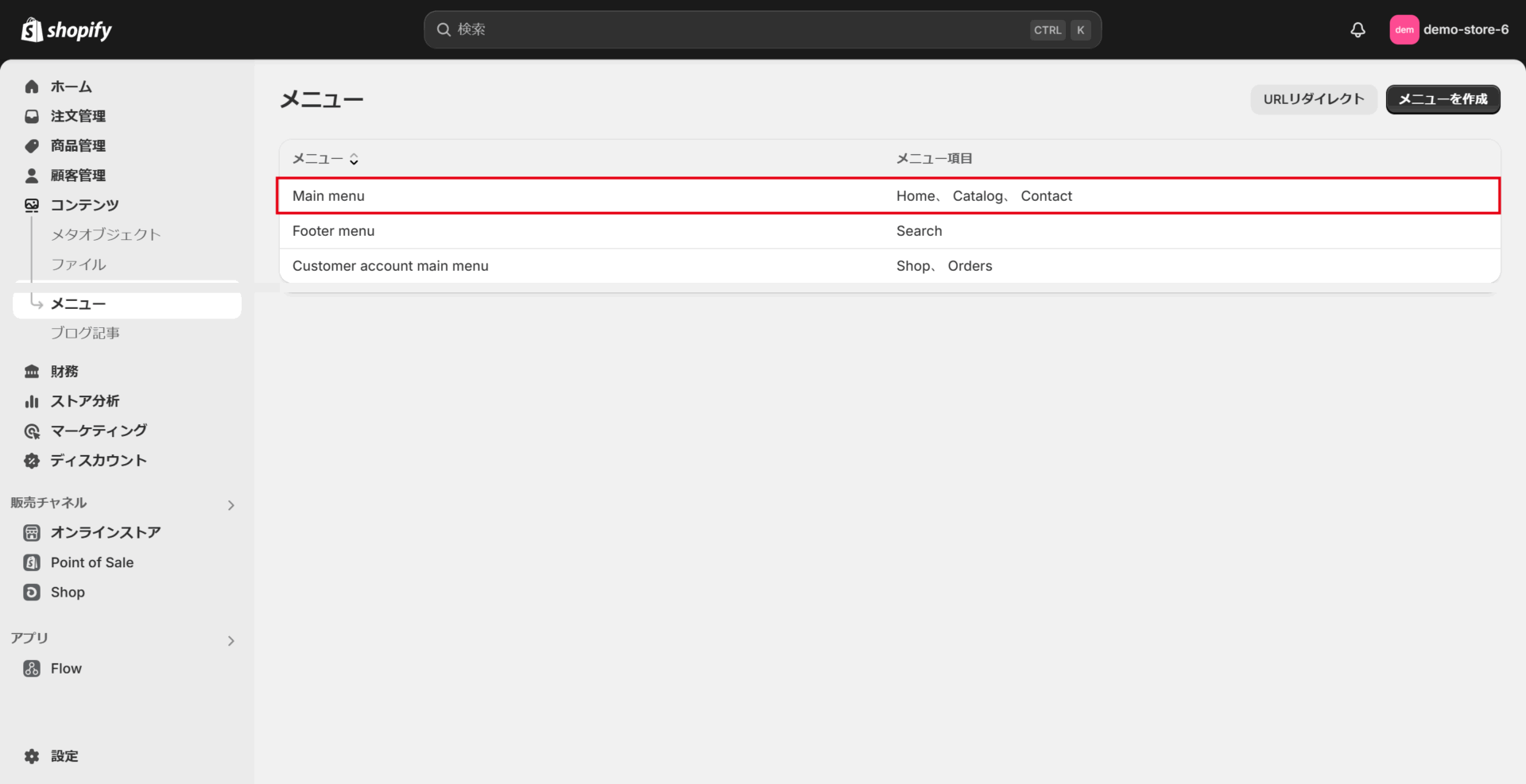Open the Footer menu row

[889, 231]
